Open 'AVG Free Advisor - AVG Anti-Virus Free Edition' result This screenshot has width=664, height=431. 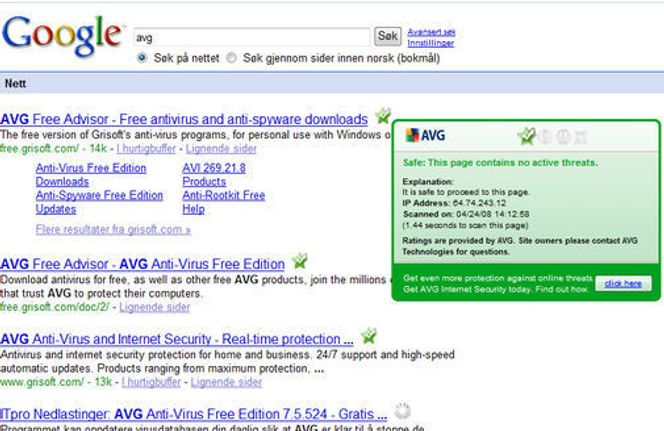point(142,264)
